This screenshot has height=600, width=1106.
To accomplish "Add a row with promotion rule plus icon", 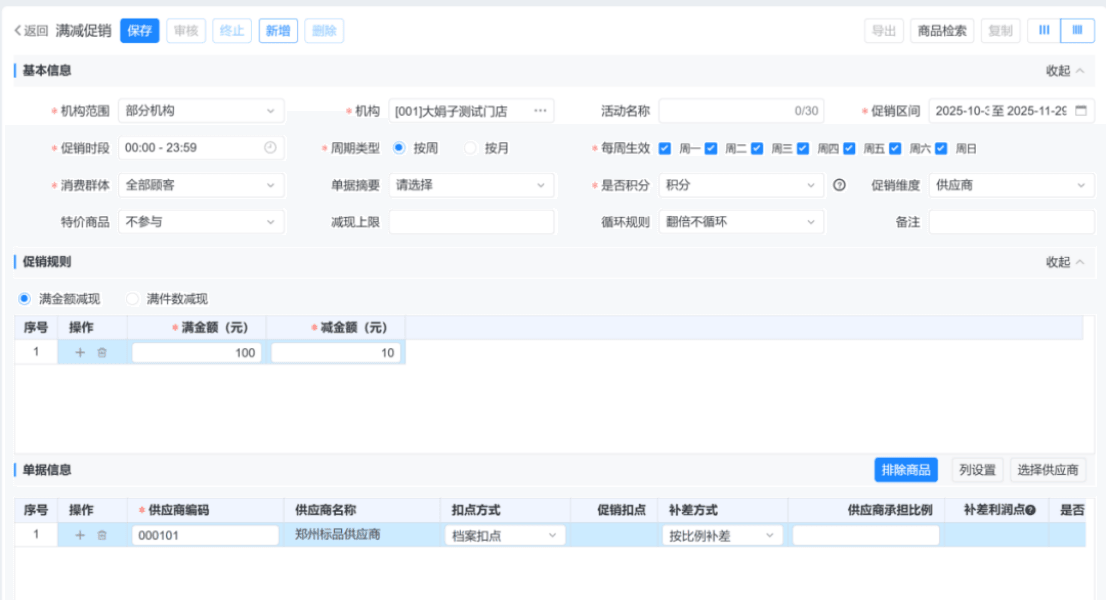I will tap(80, 353).
